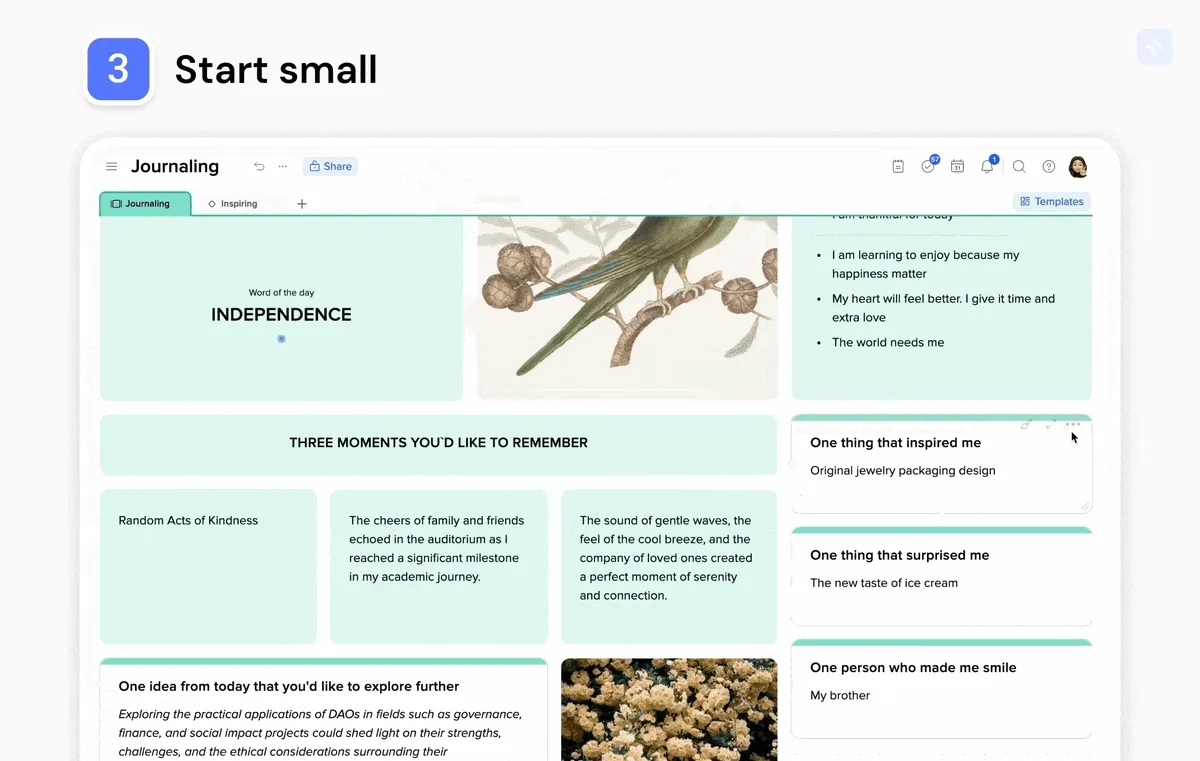
Task: Click the undo arrow icon
Action: click(x=259, y=167)
